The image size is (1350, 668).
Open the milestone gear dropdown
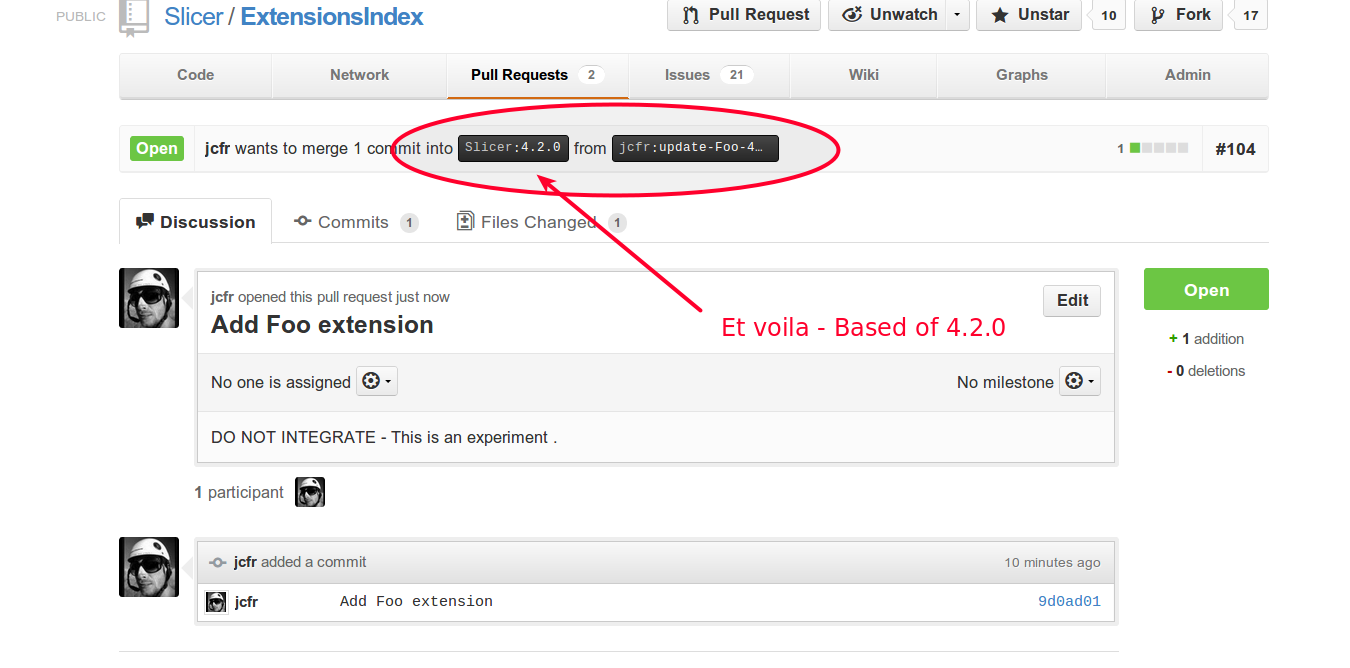pyautogui.click(x=1079, y=381)
